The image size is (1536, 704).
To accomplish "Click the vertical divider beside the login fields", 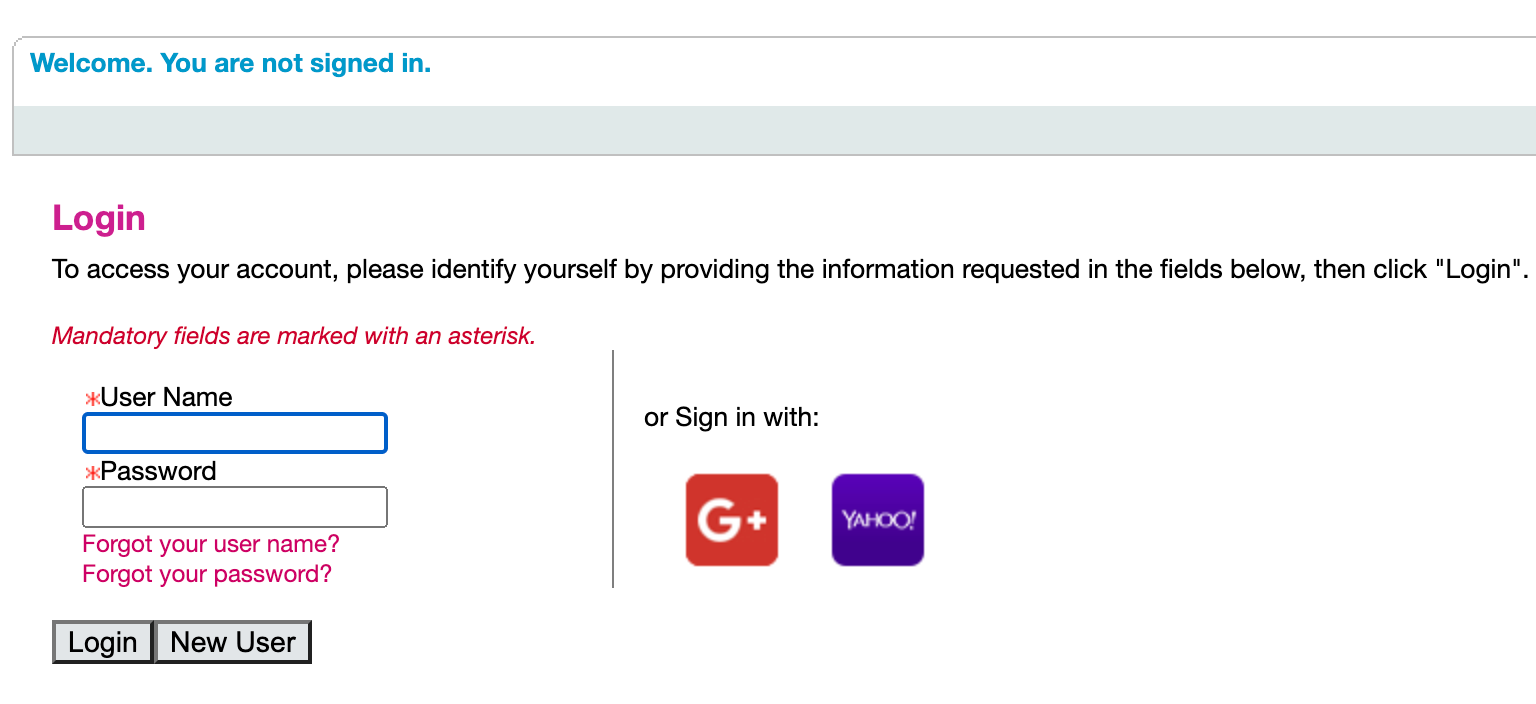I will [613, 469].
